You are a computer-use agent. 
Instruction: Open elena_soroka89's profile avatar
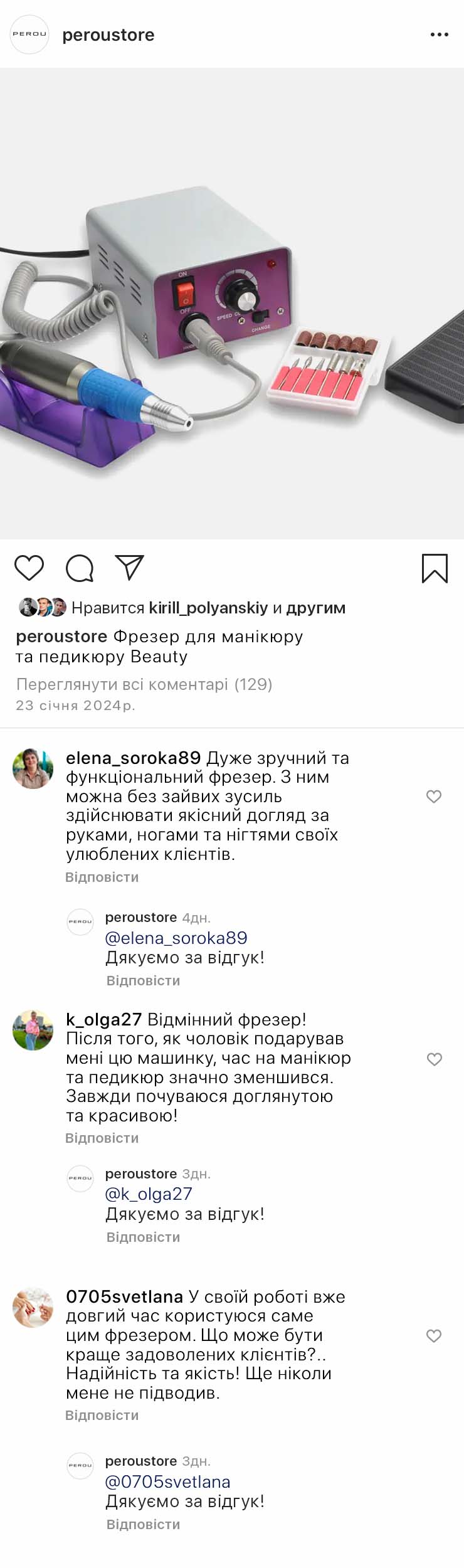click(33, 768)
